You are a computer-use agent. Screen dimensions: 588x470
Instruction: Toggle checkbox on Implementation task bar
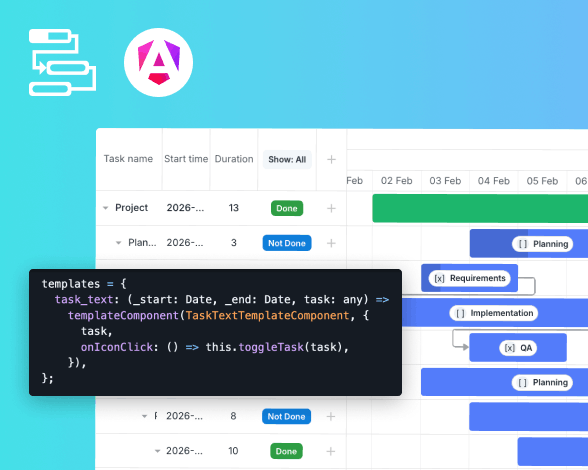(x=460, y=313)
